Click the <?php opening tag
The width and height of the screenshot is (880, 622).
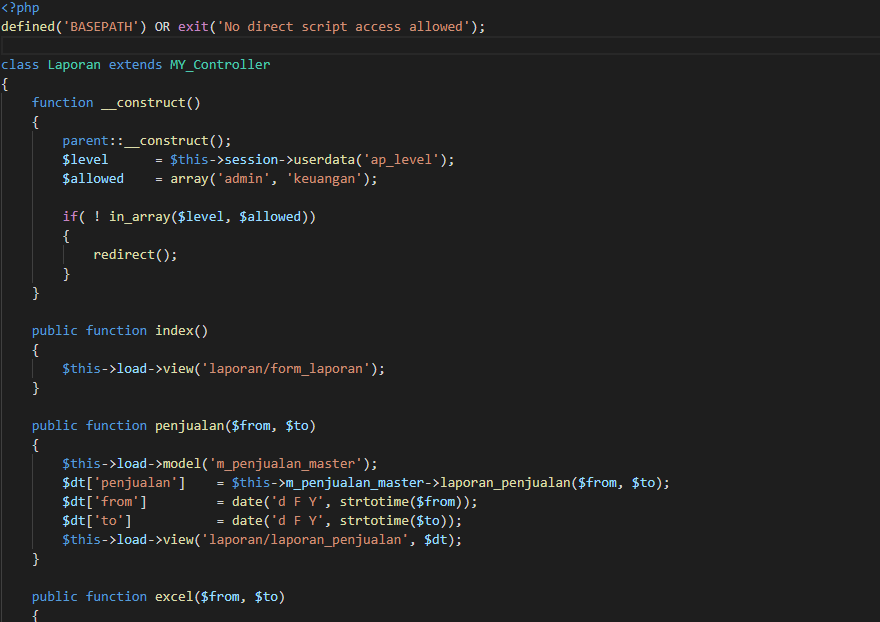tap(20, 8)
